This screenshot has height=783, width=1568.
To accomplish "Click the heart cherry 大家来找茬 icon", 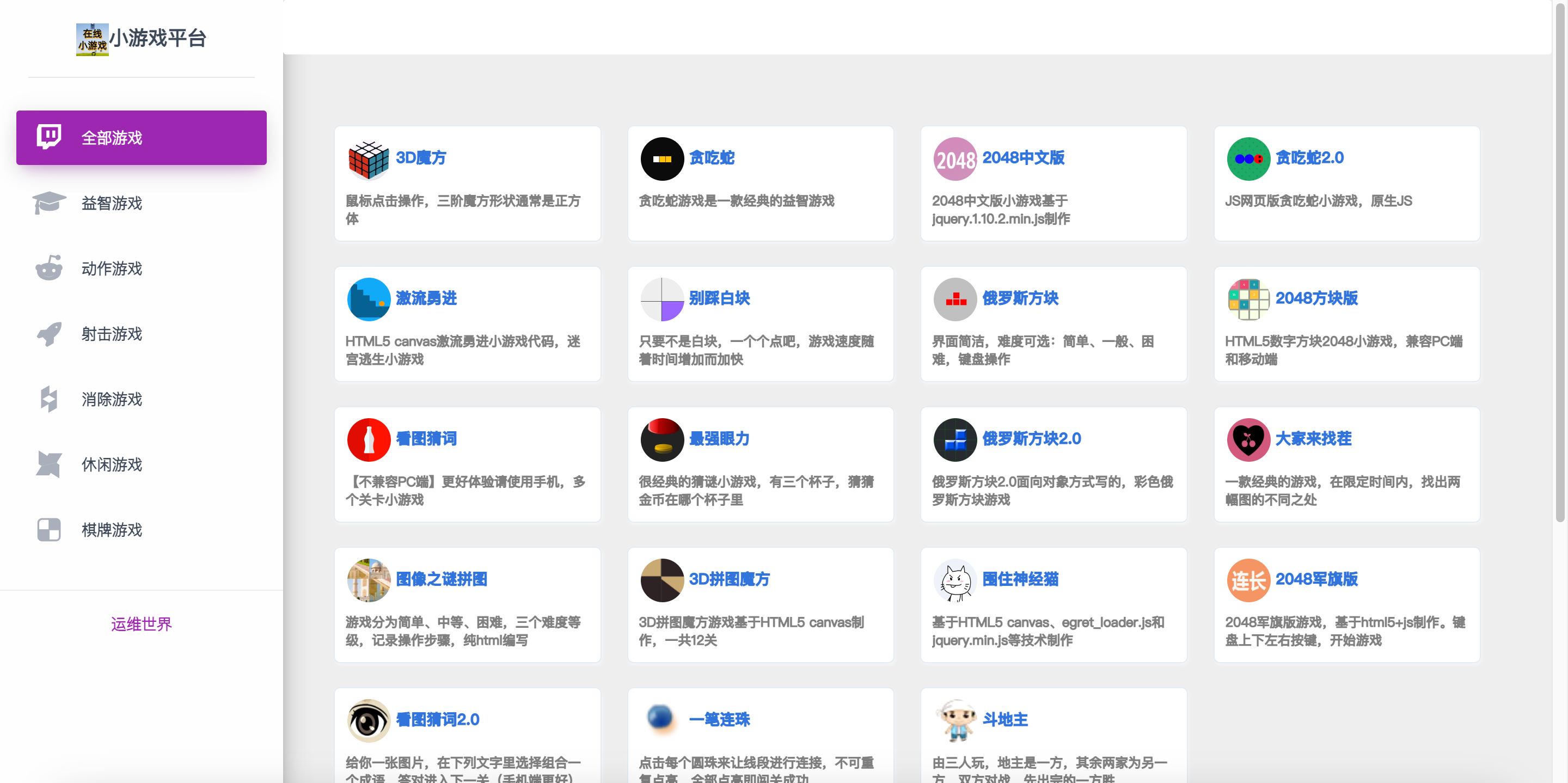I will pos(1248,439).
